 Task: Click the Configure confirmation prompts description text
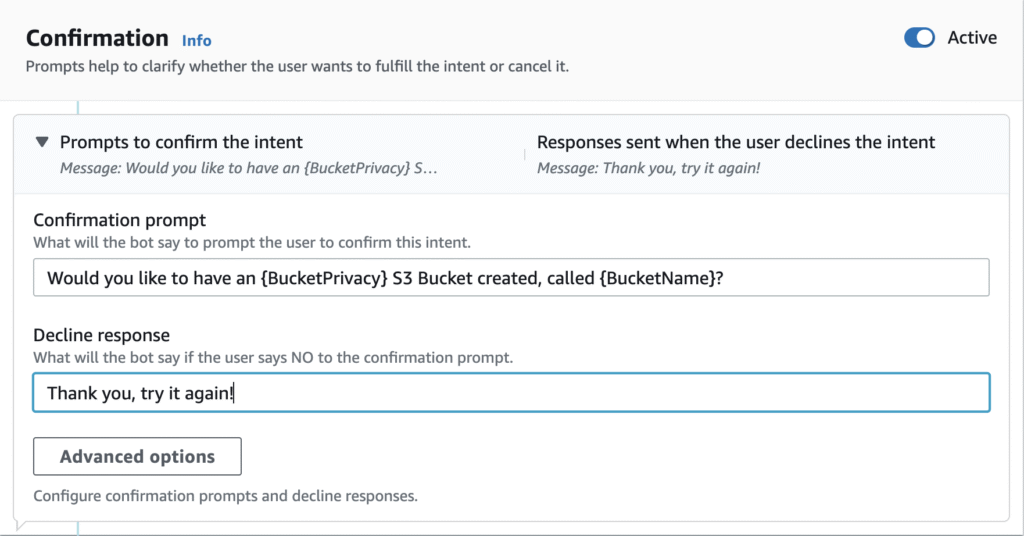tap(225, 496)
